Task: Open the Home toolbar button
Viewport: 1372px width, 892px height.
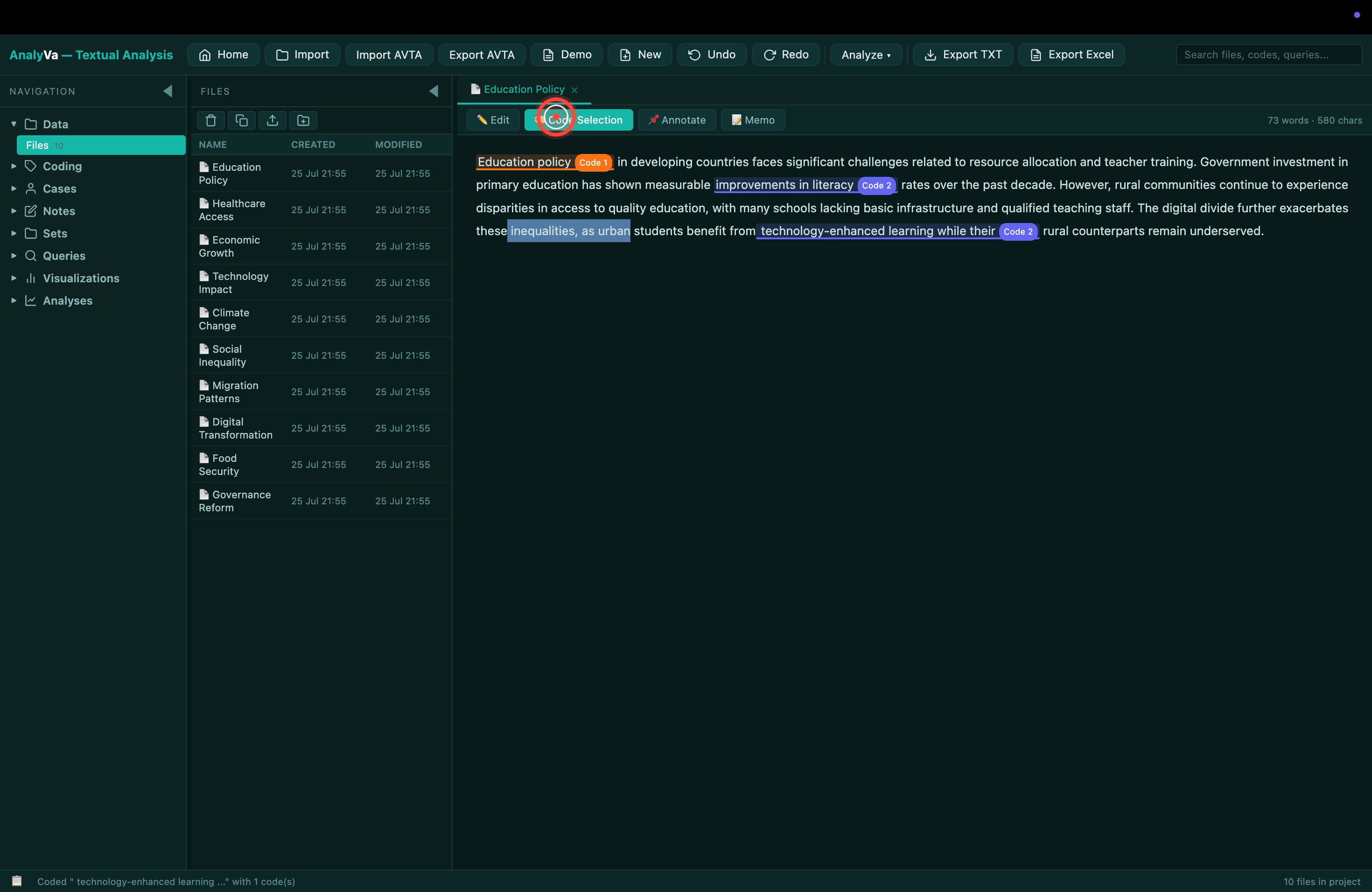Action: pos(223,55)
